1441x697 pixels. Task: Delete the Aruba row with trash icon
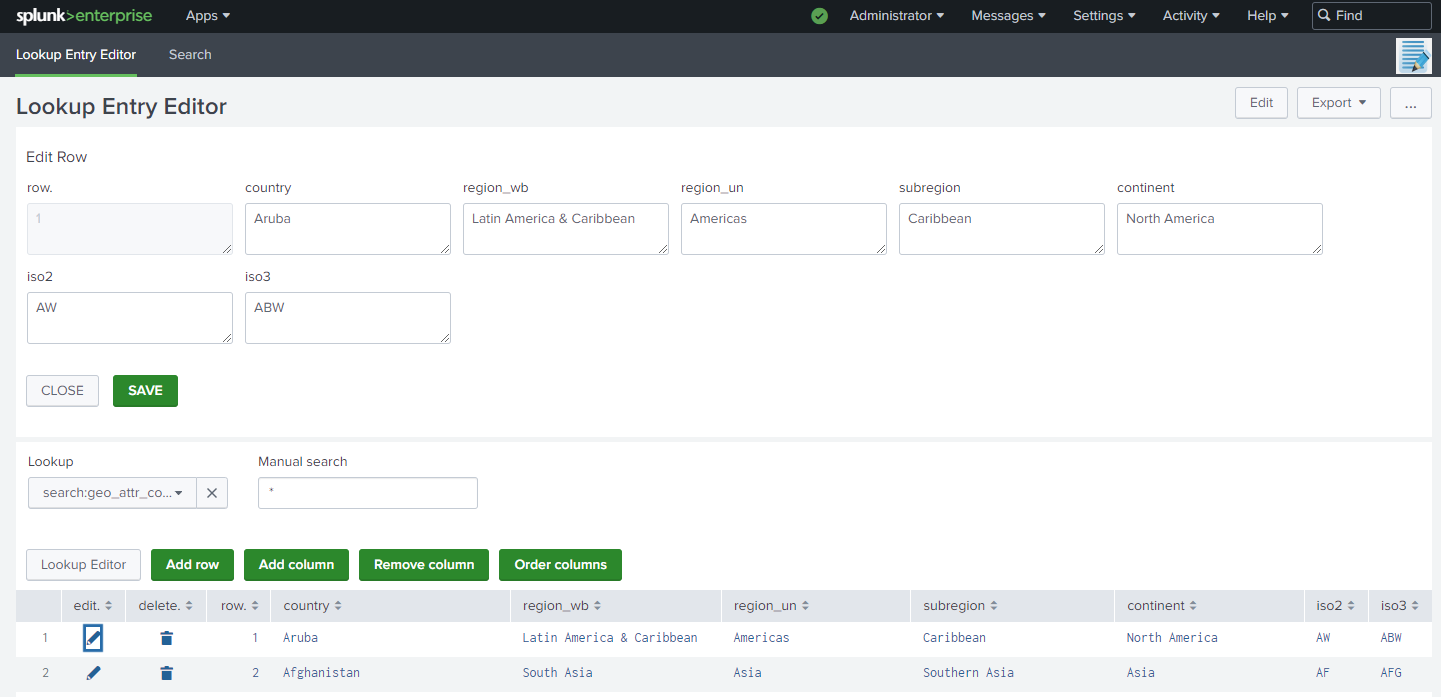(167, 638)
